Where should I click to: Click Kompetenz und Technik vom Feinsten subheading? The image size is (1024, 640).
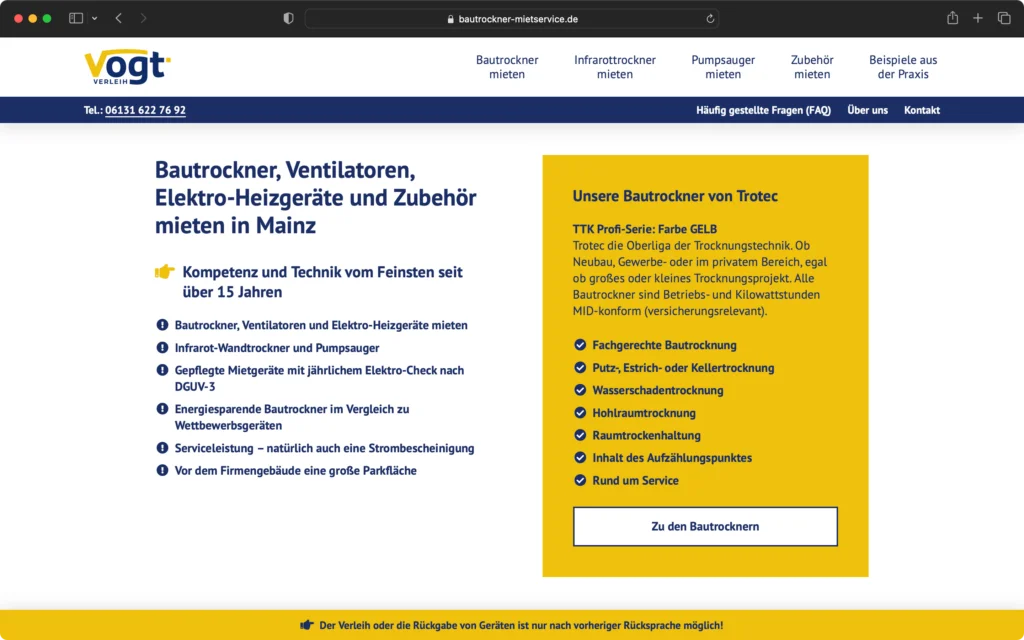point(323,281)
